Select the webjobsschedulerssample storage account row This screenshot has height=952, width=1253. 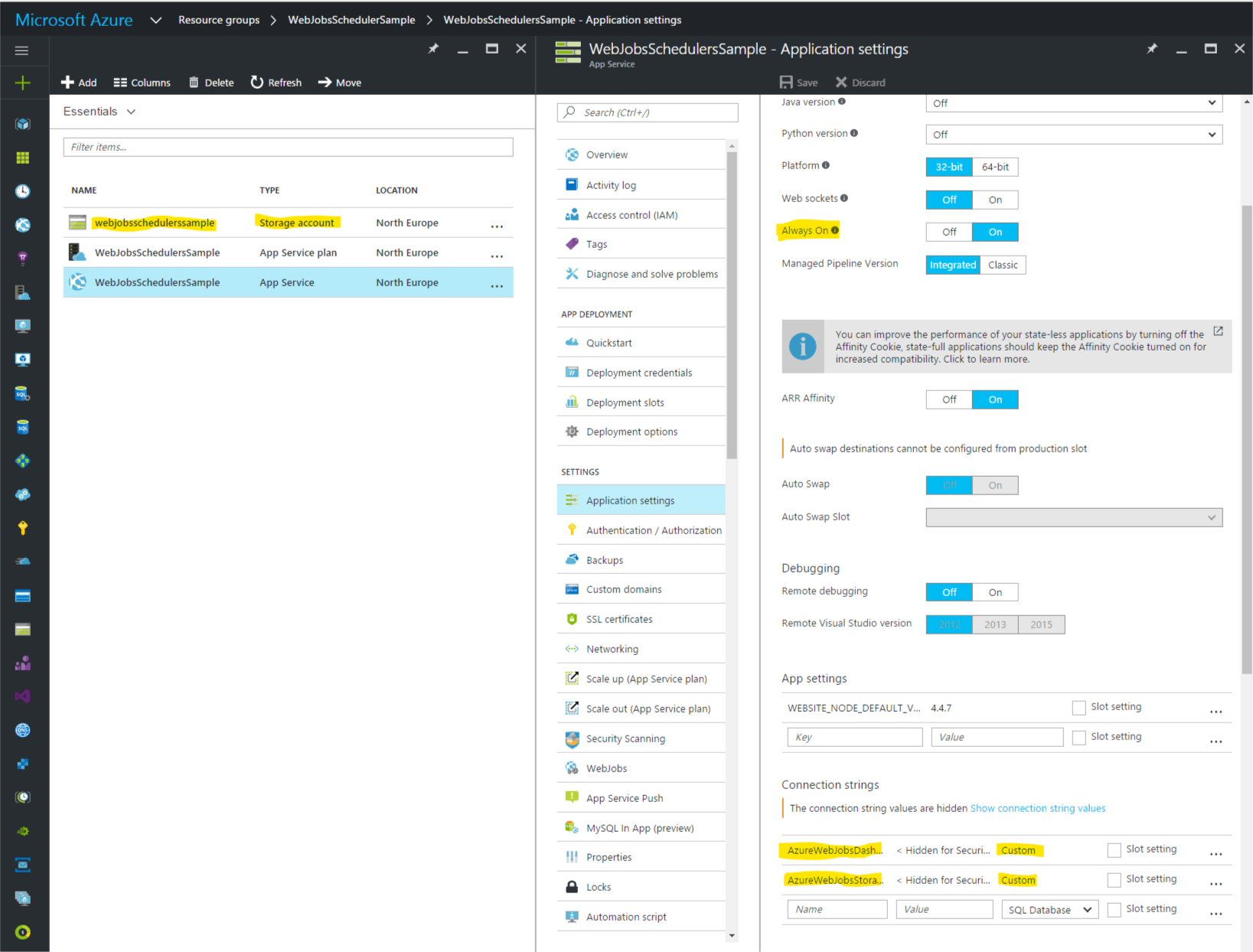pos(288,223)
